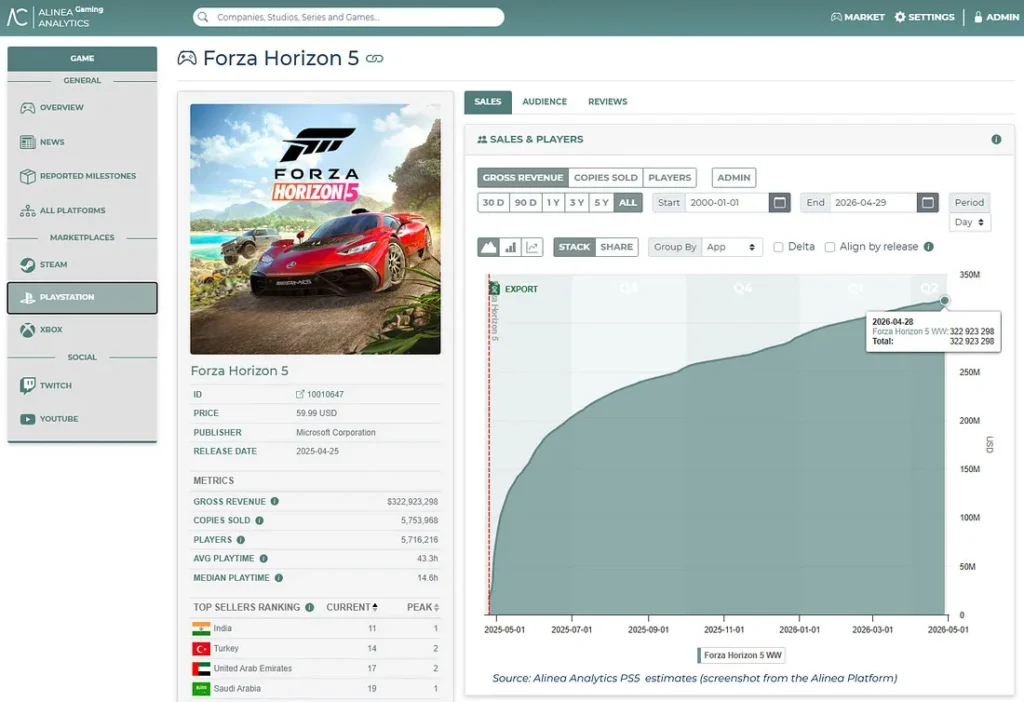Click the Export link on chart

click(521, 289)
